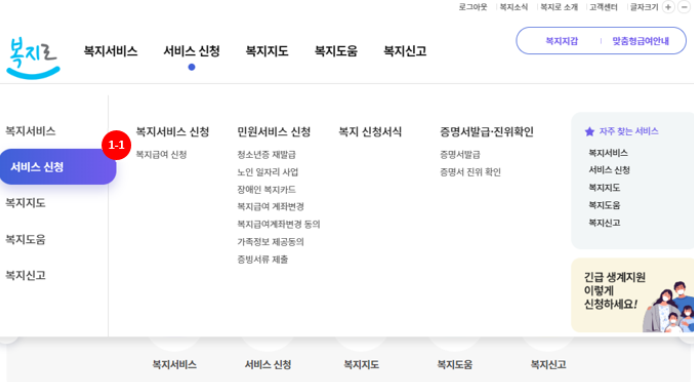Screen dimensions: 694x382
Task: Click 복지지도 label in bottom row
Action: 361,365
